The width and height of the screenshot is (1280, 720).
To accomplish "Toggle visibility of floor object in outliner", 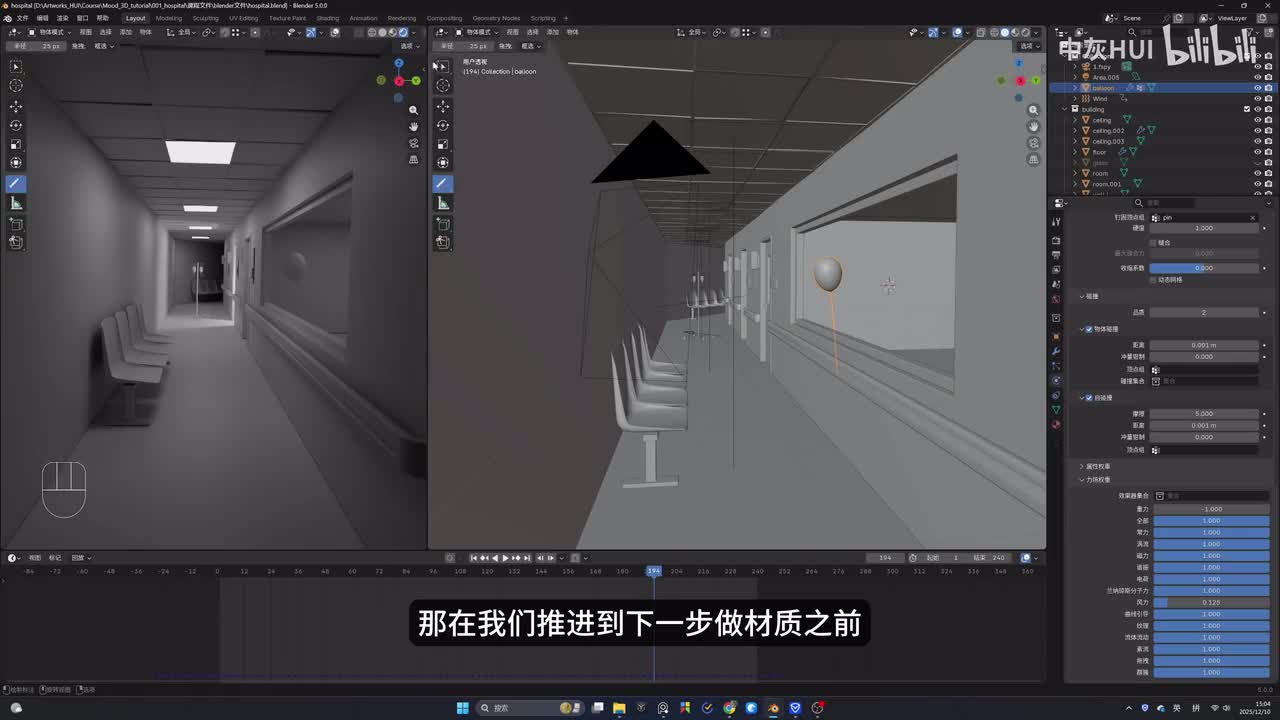I will 1257,152.
